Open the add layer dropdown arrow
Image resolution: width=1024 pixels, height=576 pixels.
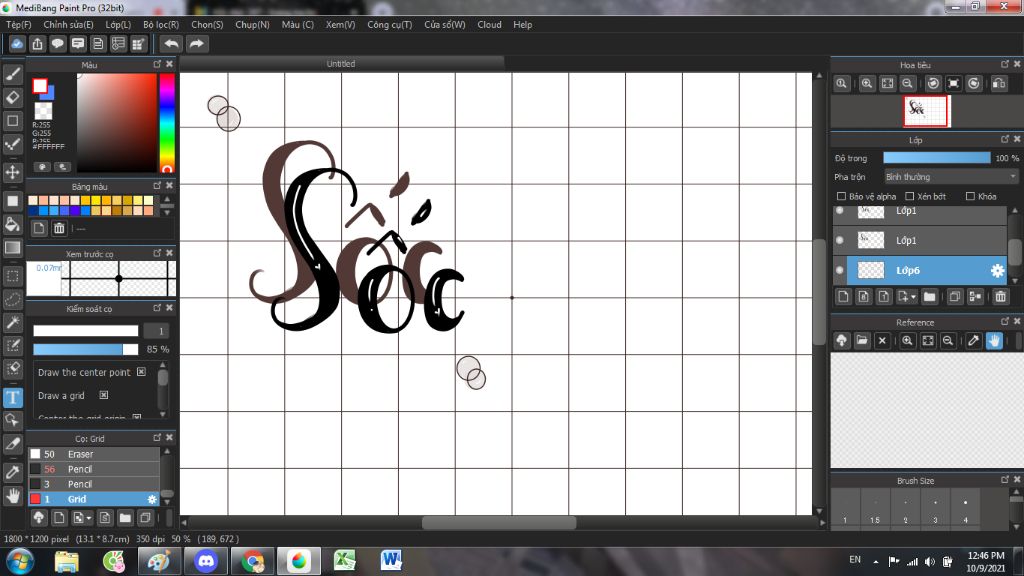[913, 297]
